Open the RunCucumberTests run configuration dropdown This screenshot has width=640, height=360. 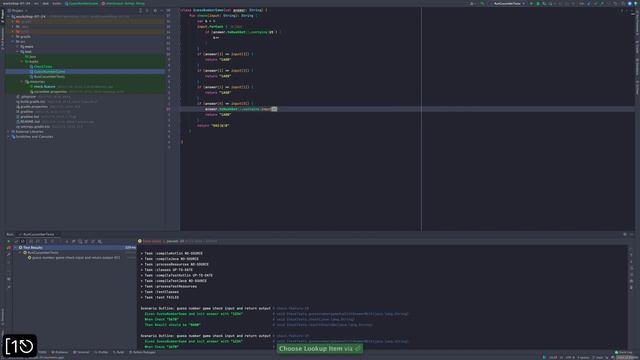(x=508, y=4)
